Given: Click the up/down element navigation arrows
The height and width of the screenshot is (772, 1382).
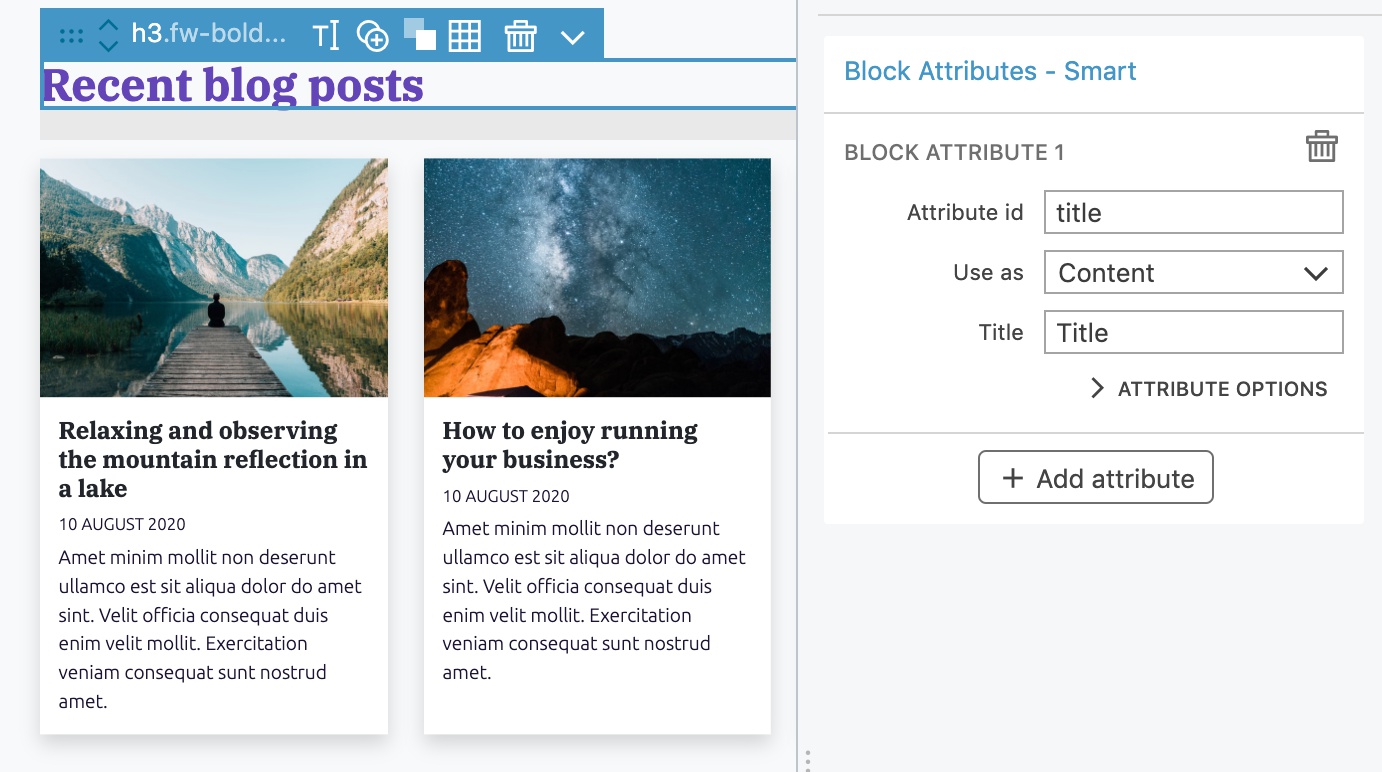Looking at the screenshot, I should (x=108, y=36).
